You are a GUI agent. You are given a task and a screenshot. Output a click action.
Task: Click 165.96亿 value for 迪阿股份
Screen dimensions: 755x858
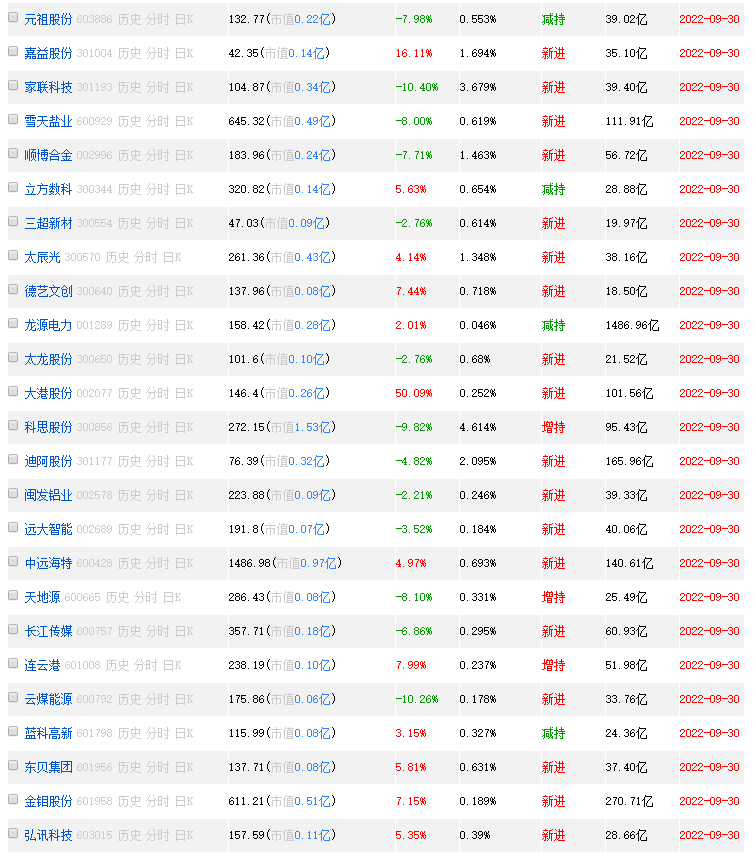point(629,461)
